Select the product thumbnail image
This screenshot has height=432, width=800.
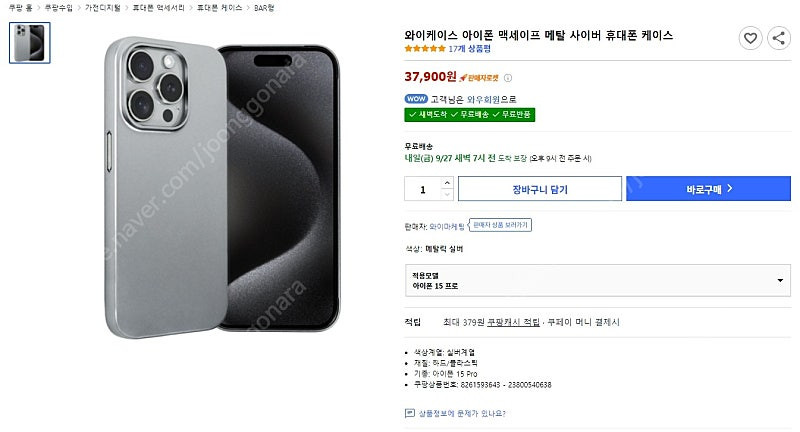(x=29, y=42)
